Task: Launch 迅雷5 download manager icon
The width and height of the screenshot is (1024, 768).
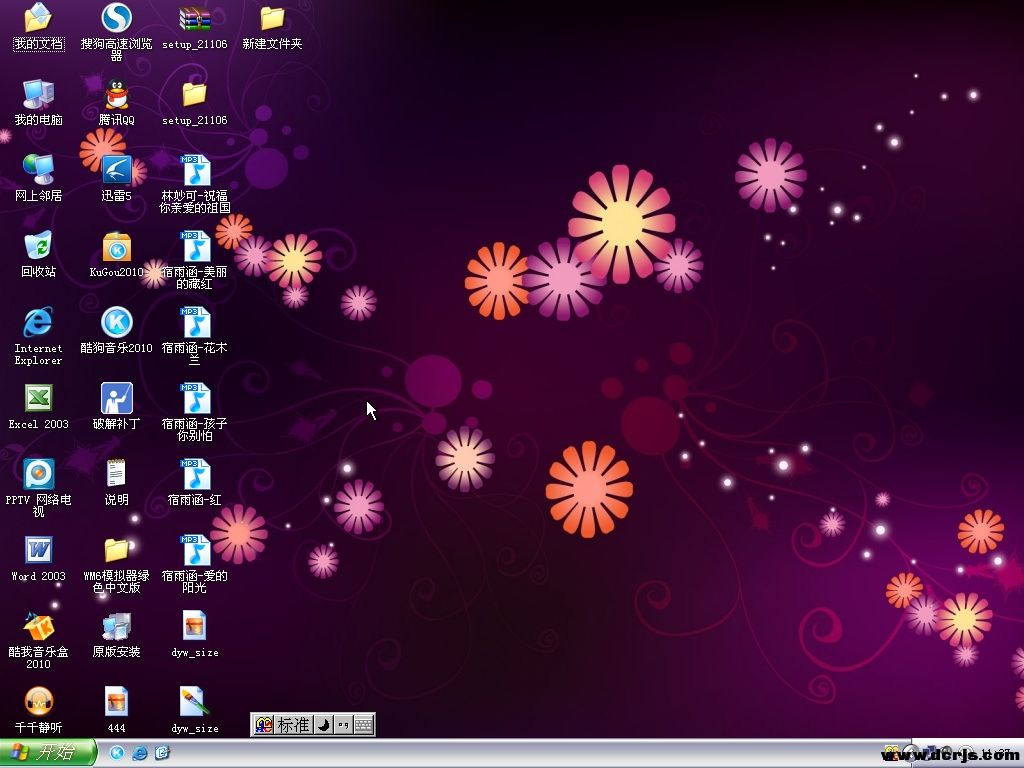Action: tap(117, 171)
